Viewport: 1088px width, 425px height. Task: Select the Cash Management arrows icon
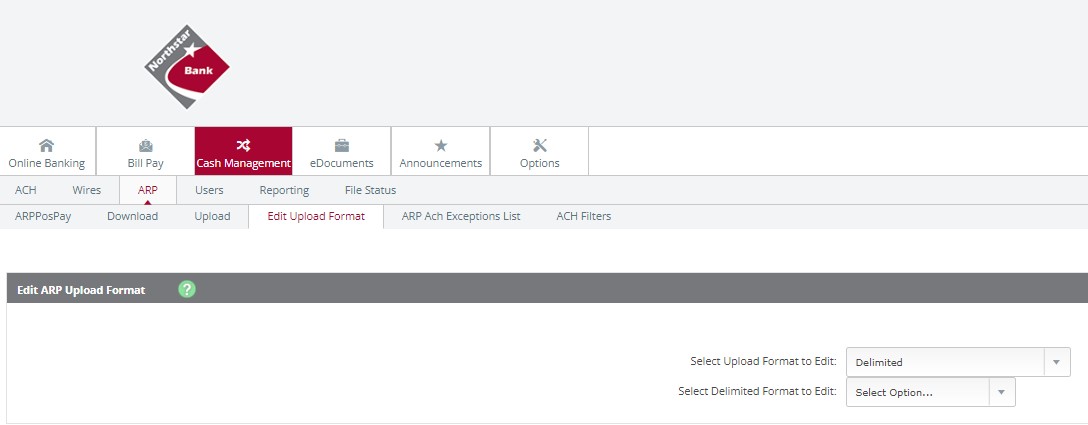[243, 145]
